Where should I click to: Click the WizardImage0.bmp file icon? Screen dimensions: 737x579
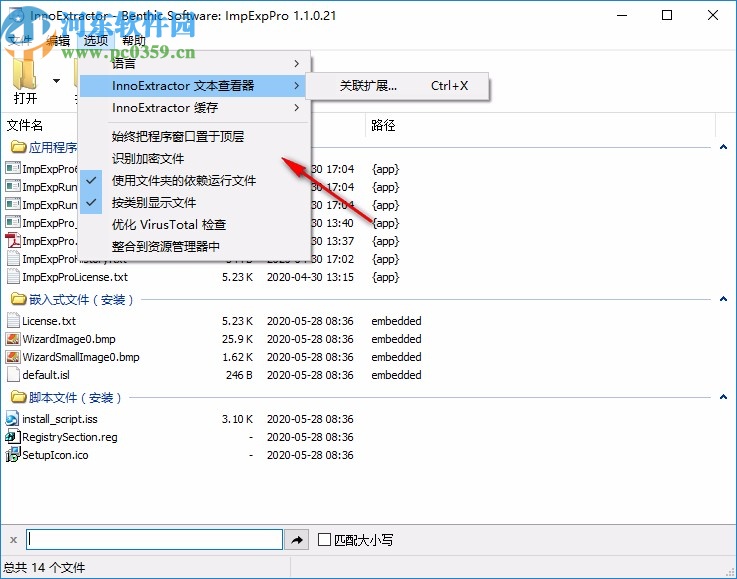point(13,338)
